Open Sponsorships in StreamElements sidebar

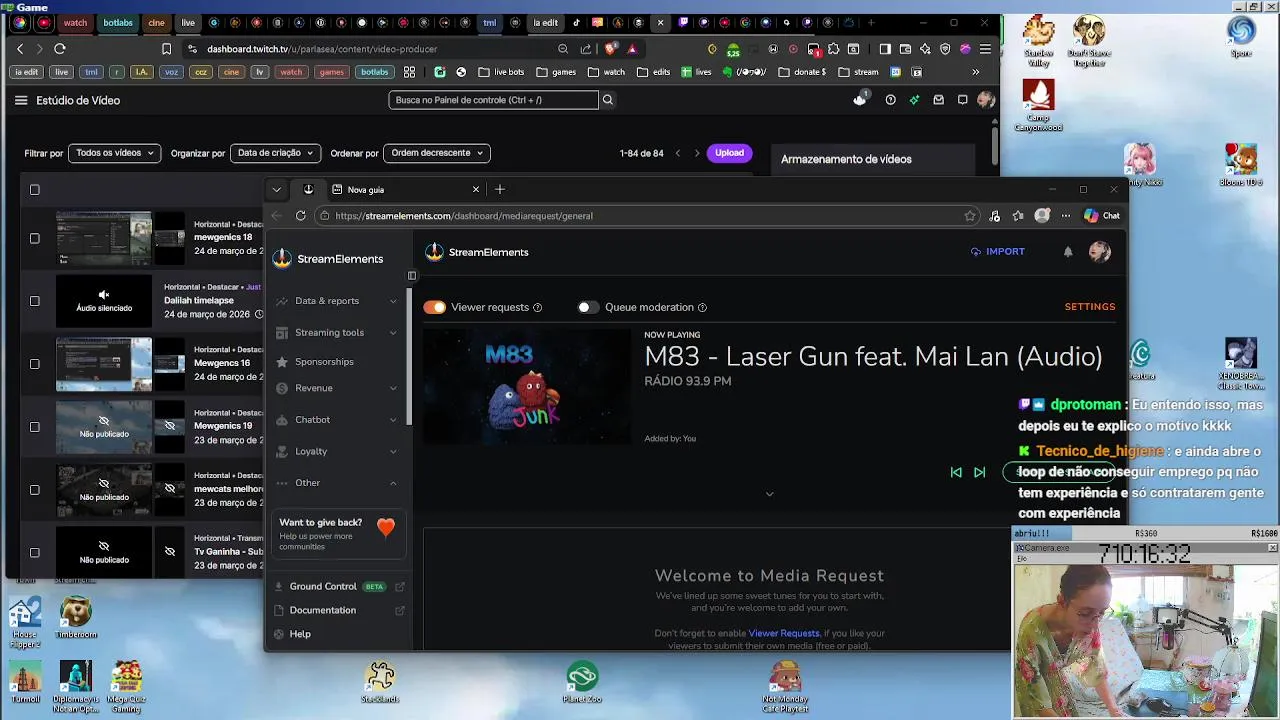click(x=324, y=362)
